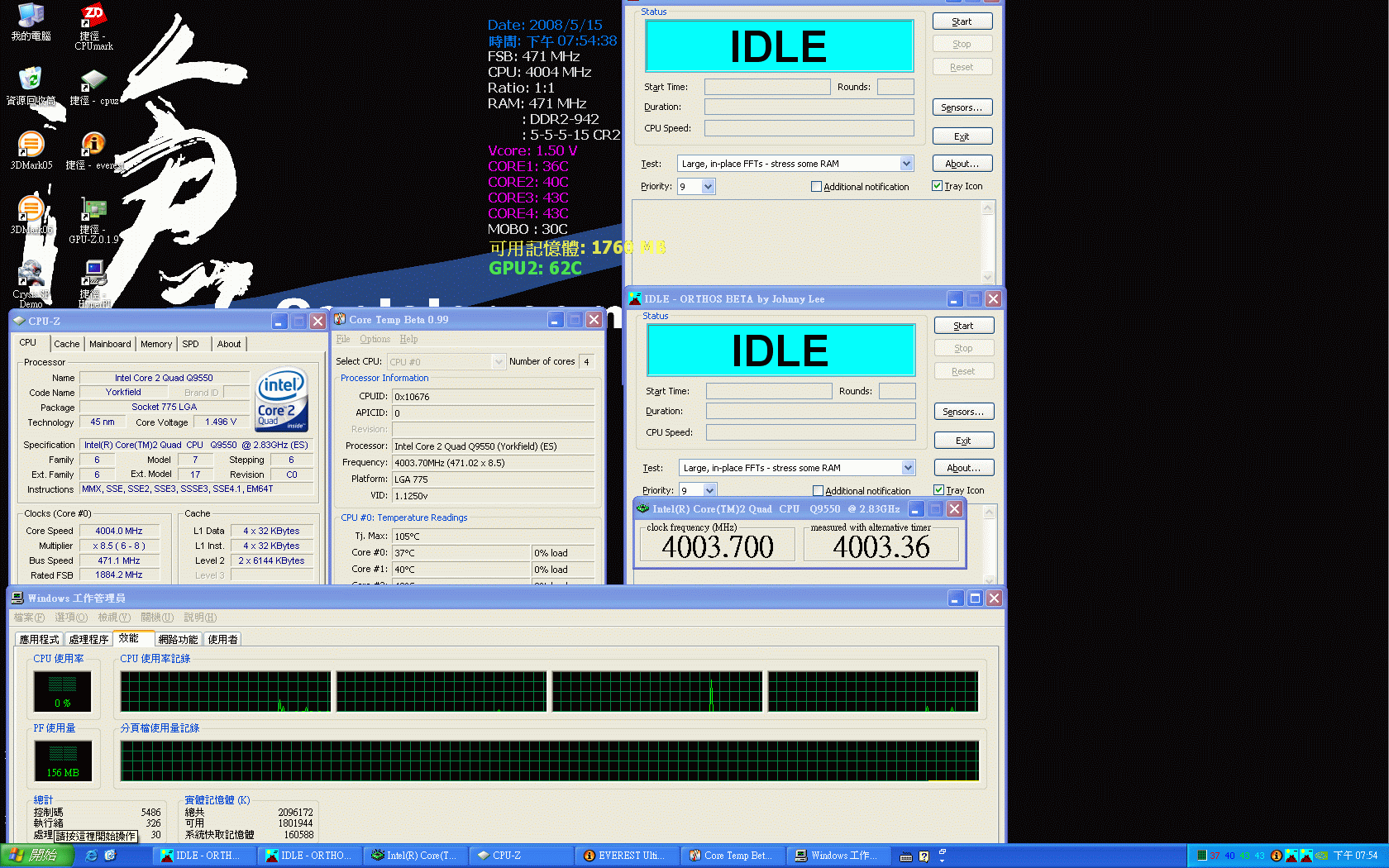Image resolution: width=1389 pixels, height=868 pixels.
Task: Enable Additional notification in upper ORTHOS
Action: point(816,187)
